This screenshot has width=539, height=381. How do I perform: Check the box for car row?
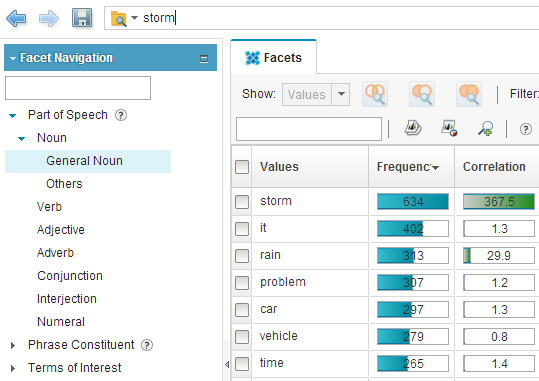[242, 309]
